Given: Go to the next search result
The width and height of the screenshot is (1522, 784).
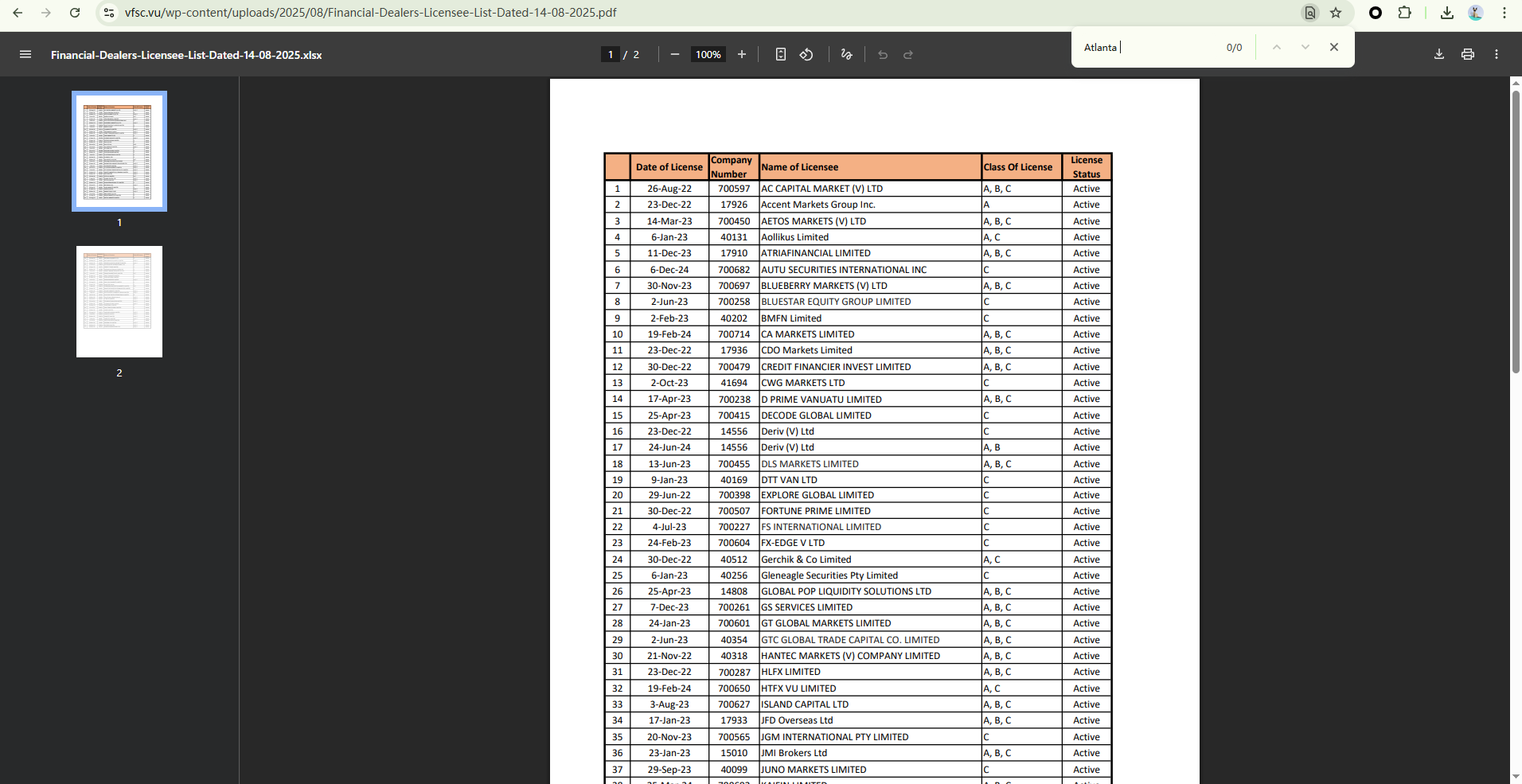Looking at the screenshot, I should coord(1305,47).
